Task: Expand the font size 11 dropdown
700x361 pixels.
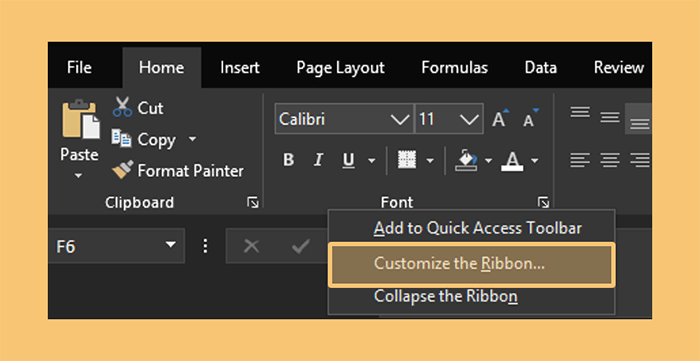Action: [469, 119]
